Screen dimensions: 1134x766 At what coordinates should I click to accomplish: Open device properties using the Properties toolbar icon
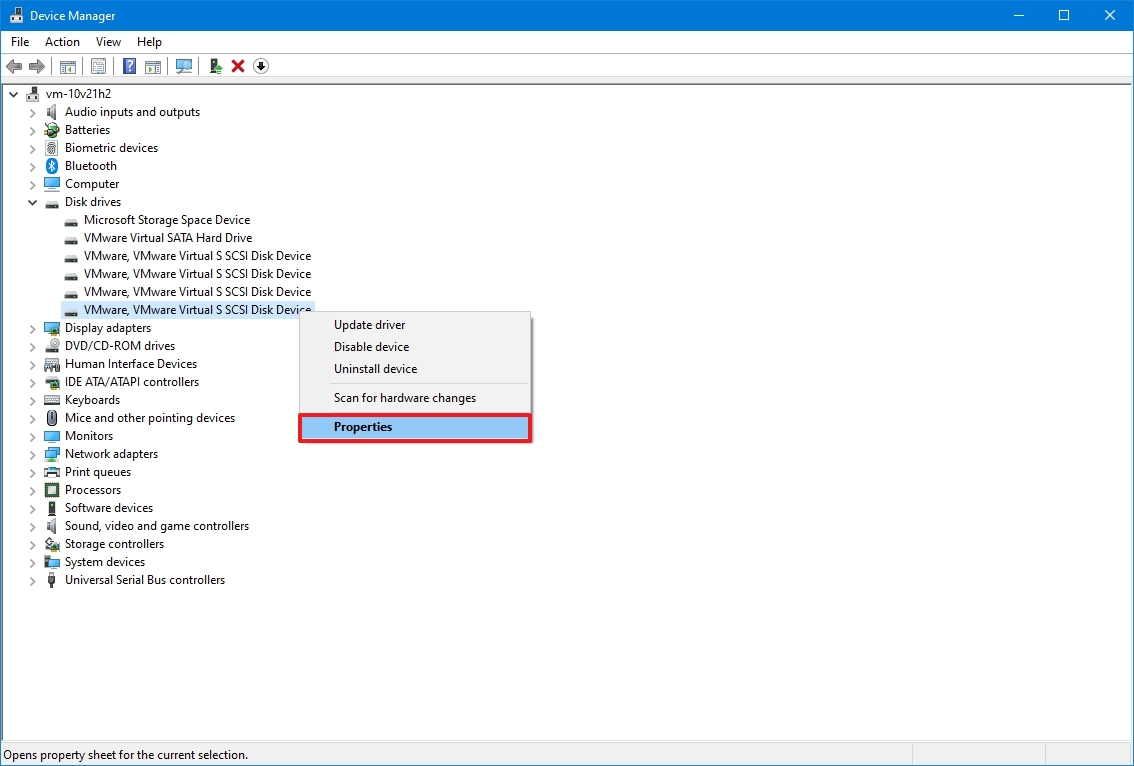tap(99, 66)
